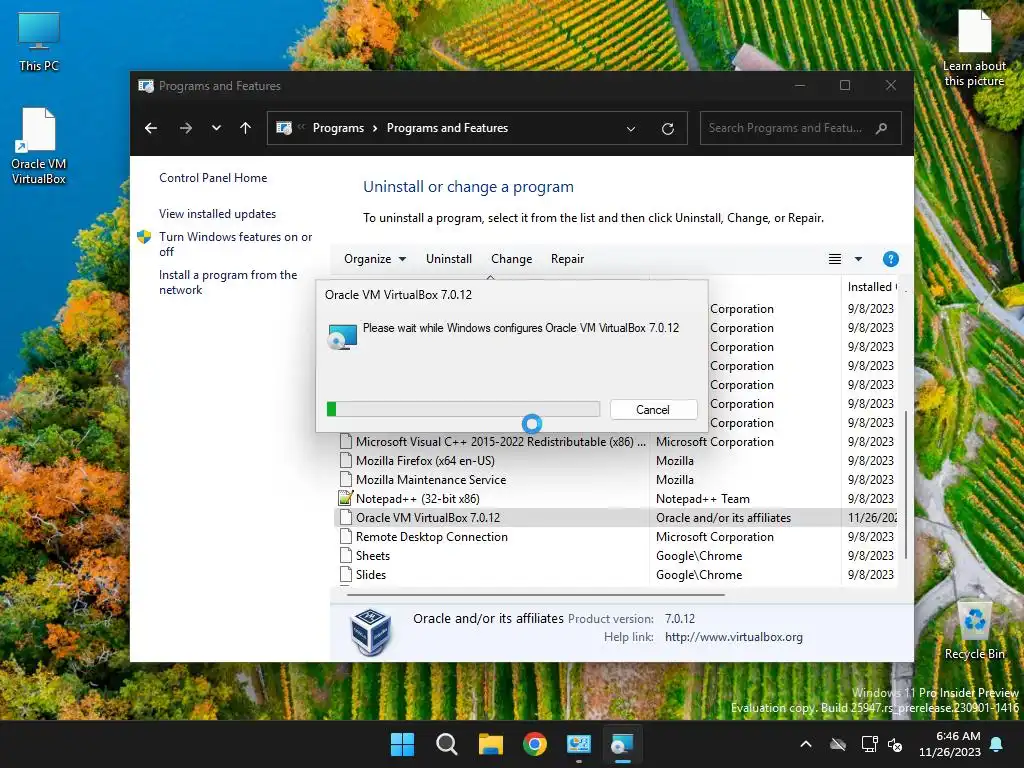Open Control Panel Home link

pos(213,178)
